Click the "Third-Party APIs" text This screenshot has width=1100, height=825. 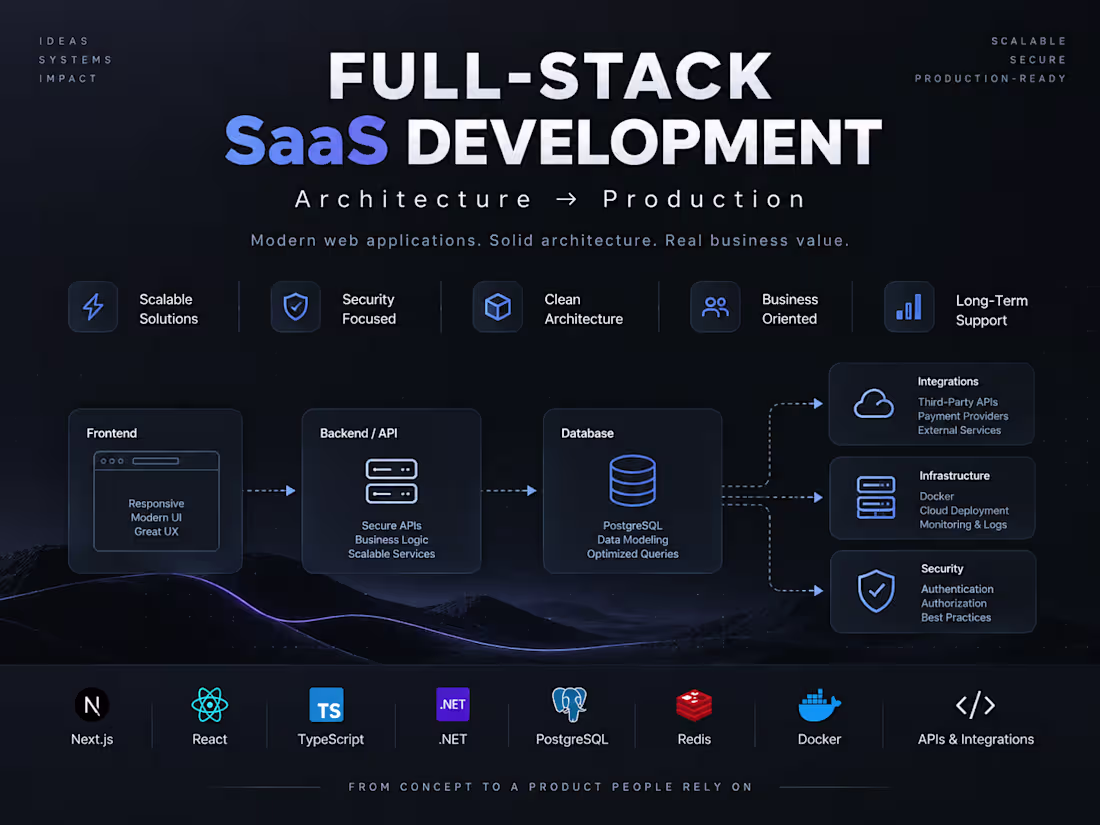click(x=958, y=402)
